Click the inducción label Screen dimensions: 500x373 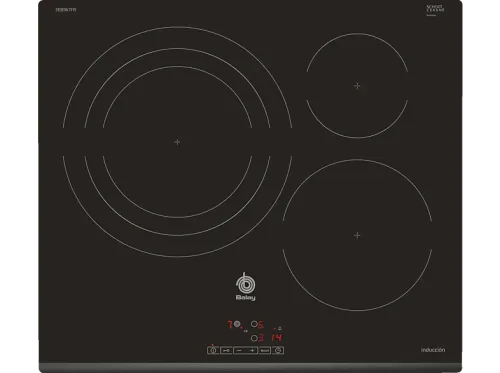pos(433,350)
